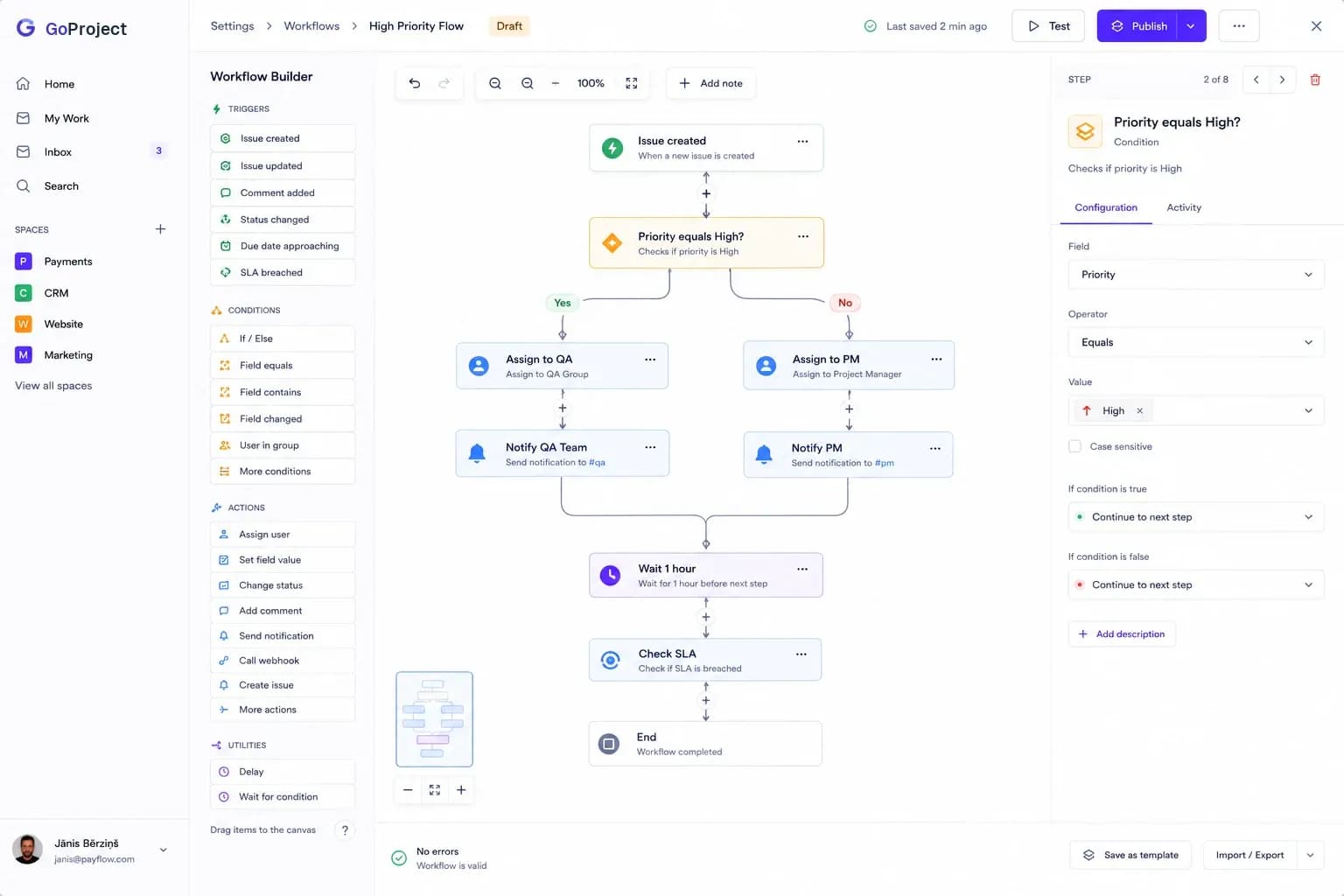Open Check SLA node options

(x=801, y=654)
